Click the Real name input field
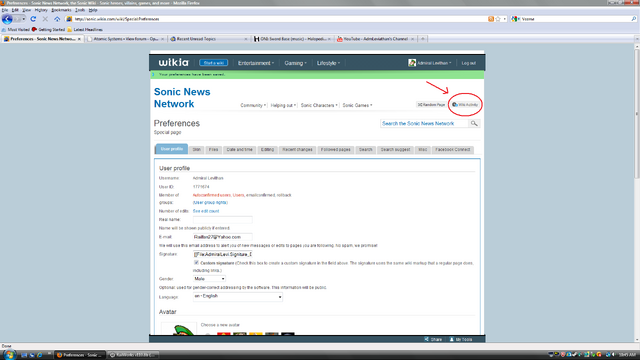 click(x=222, y=220)
